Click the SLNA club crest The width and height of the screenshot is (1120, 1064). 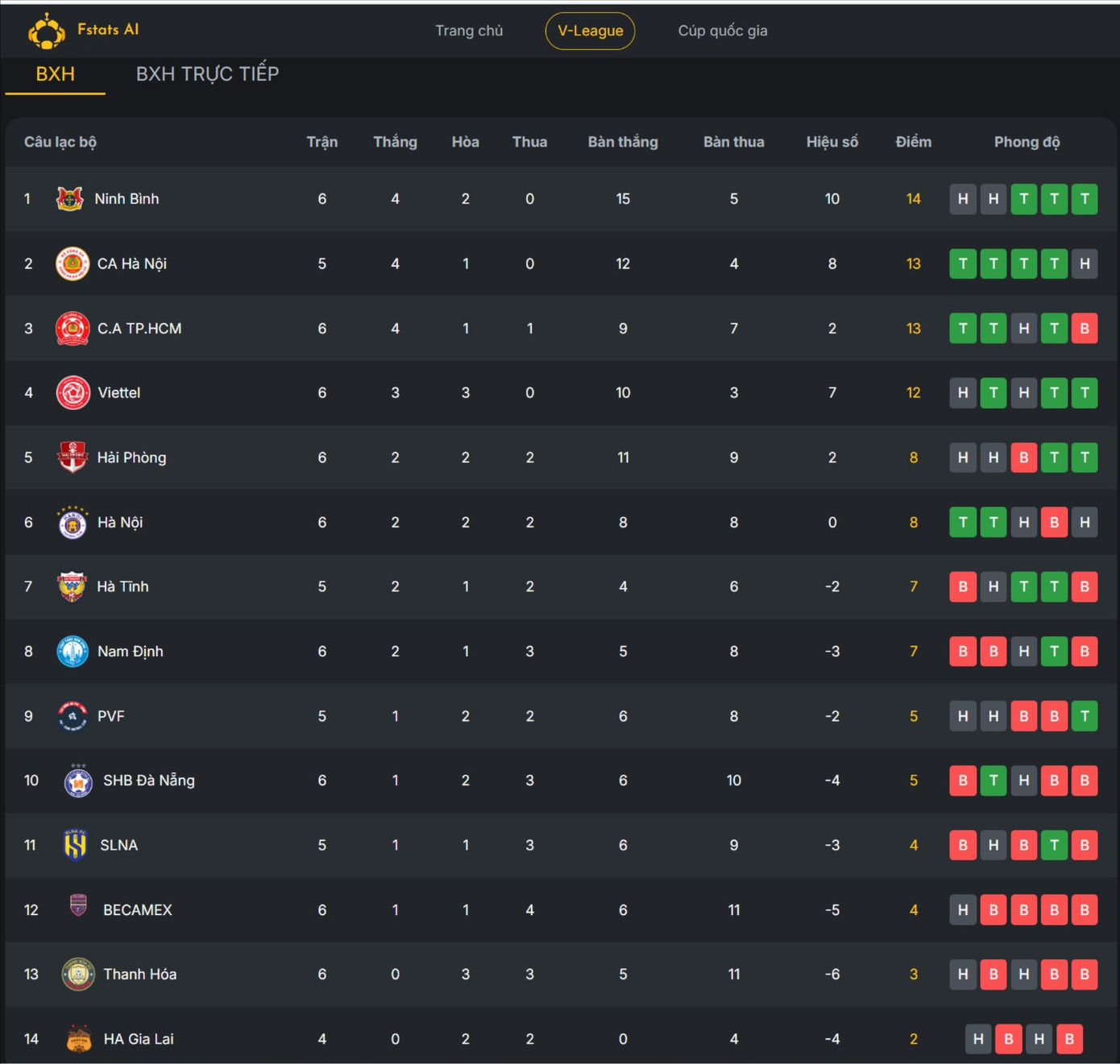tap(76, 845)
